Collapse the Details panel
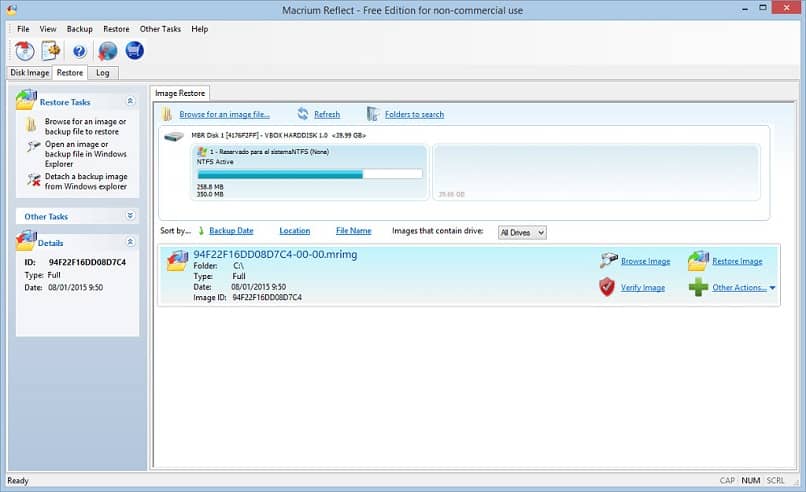This screenshot has height=492, width=806. click(x=131, y=242)
